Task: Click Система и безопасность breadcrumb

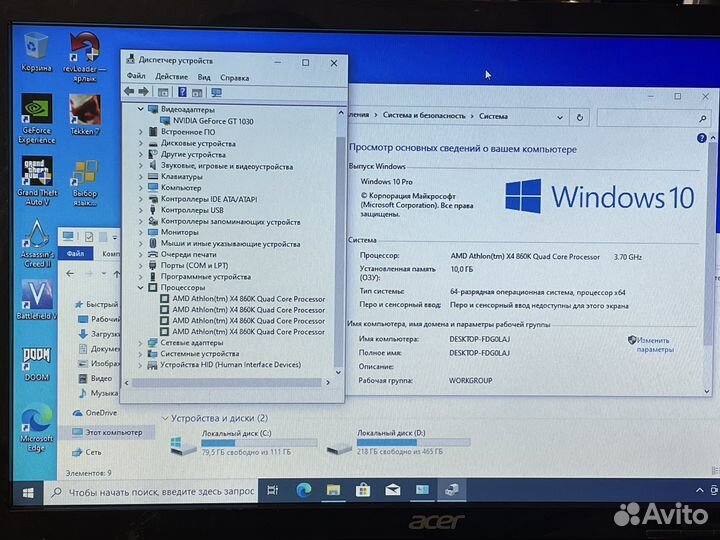Action: pos(423,116)
